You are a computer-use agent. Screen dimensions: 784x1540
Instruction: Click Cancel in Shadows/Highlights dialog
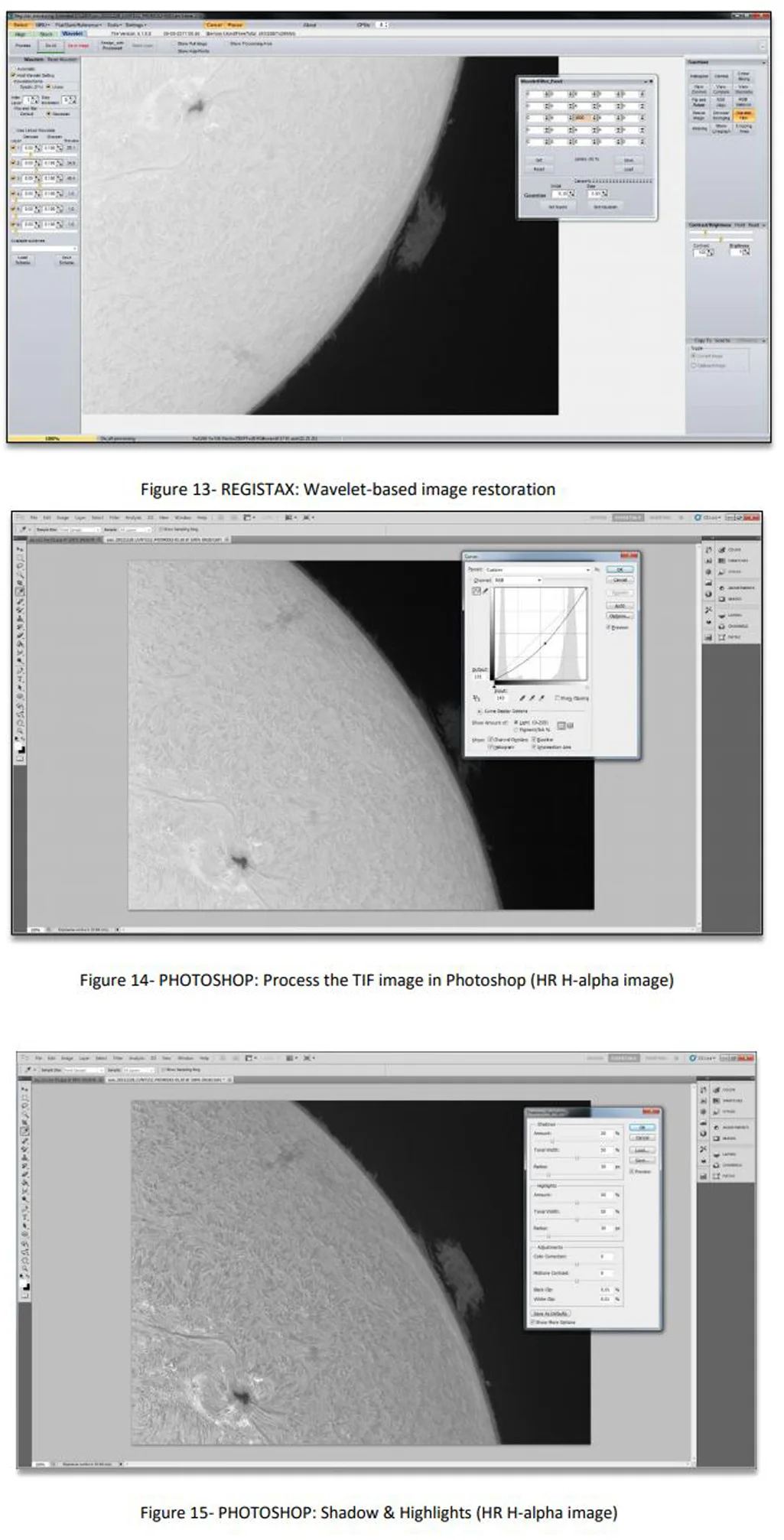pos(642,1138)
